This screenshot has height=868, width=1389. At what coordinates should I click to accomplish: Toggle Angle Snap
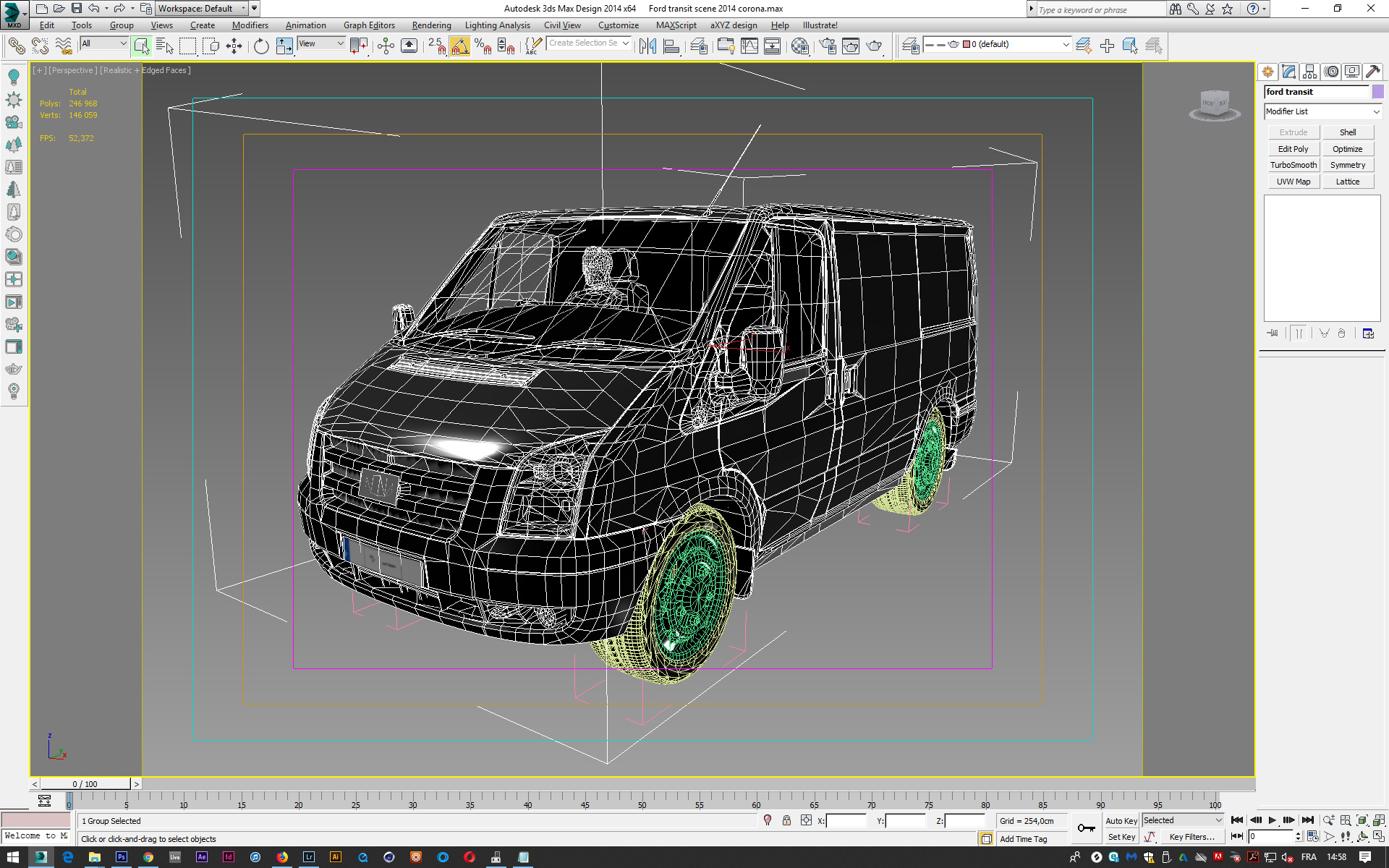click(459, 46)
